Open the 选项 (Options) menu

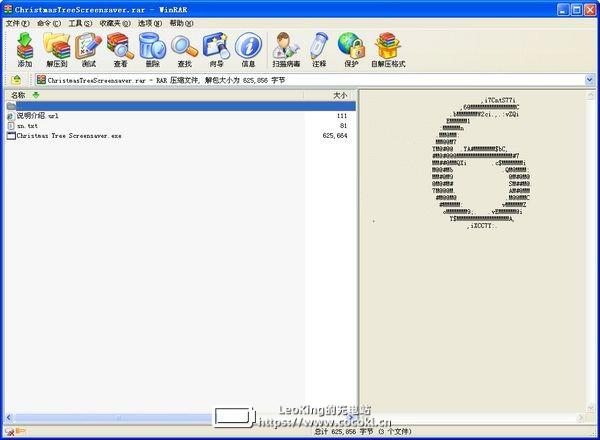pos(150,23)
